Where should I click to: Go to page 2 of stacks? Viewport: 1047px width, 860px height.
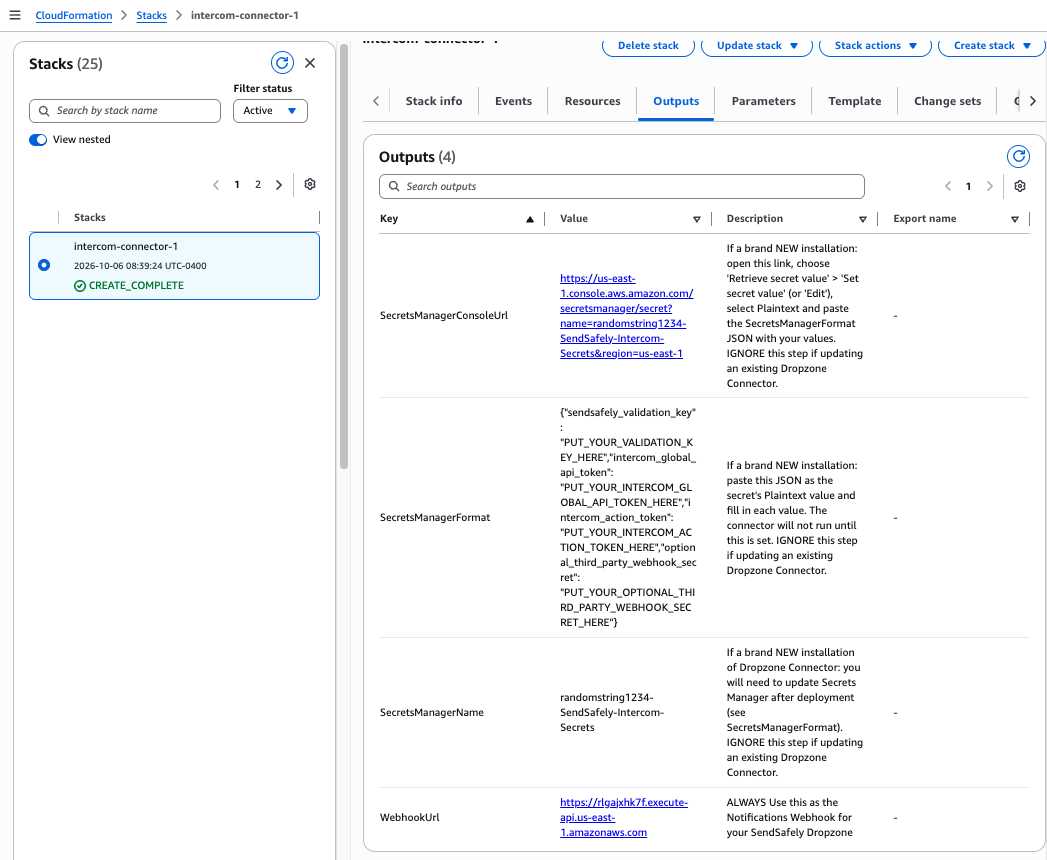pos(258,185)
